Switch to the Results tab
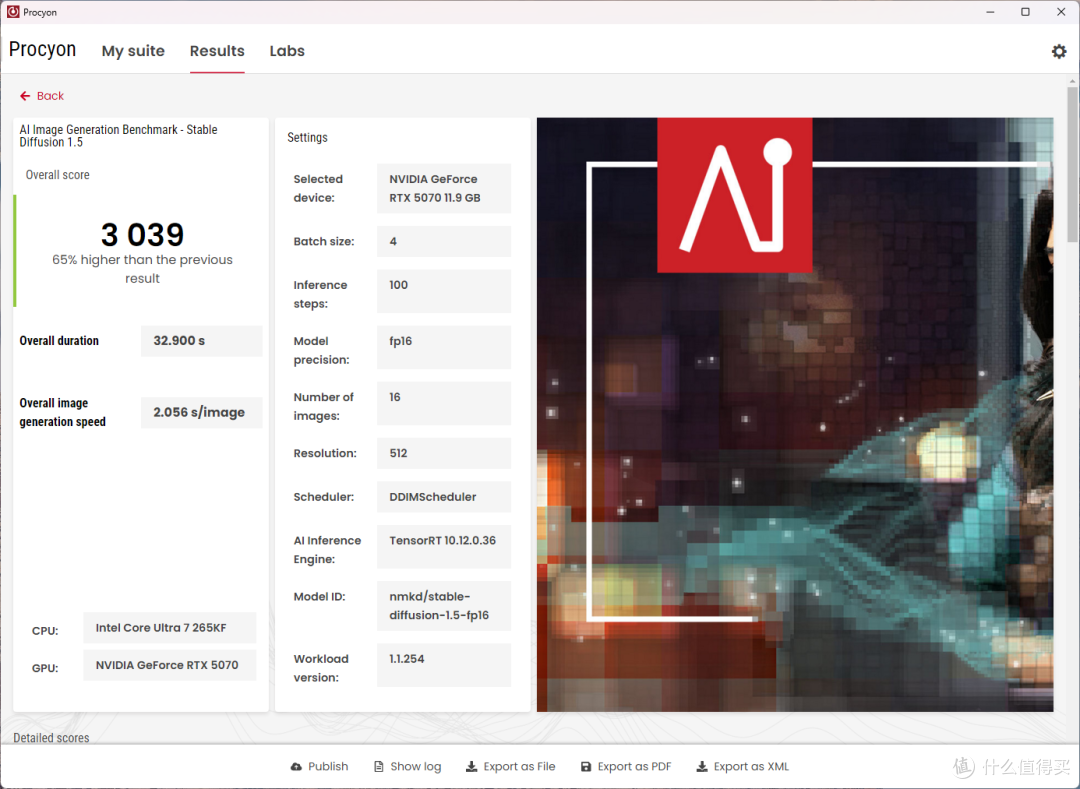Image resolution: width=1080 pixels, height=789 pixels. pyautogui.click(x=217, y=51)
